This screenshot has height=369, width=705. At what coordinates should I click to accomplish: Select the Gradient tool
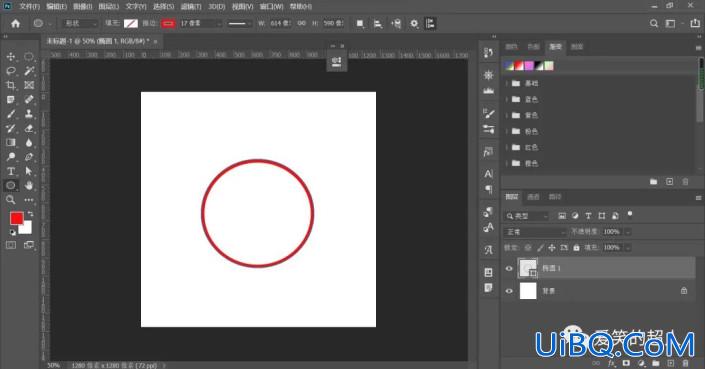[11, 142]
